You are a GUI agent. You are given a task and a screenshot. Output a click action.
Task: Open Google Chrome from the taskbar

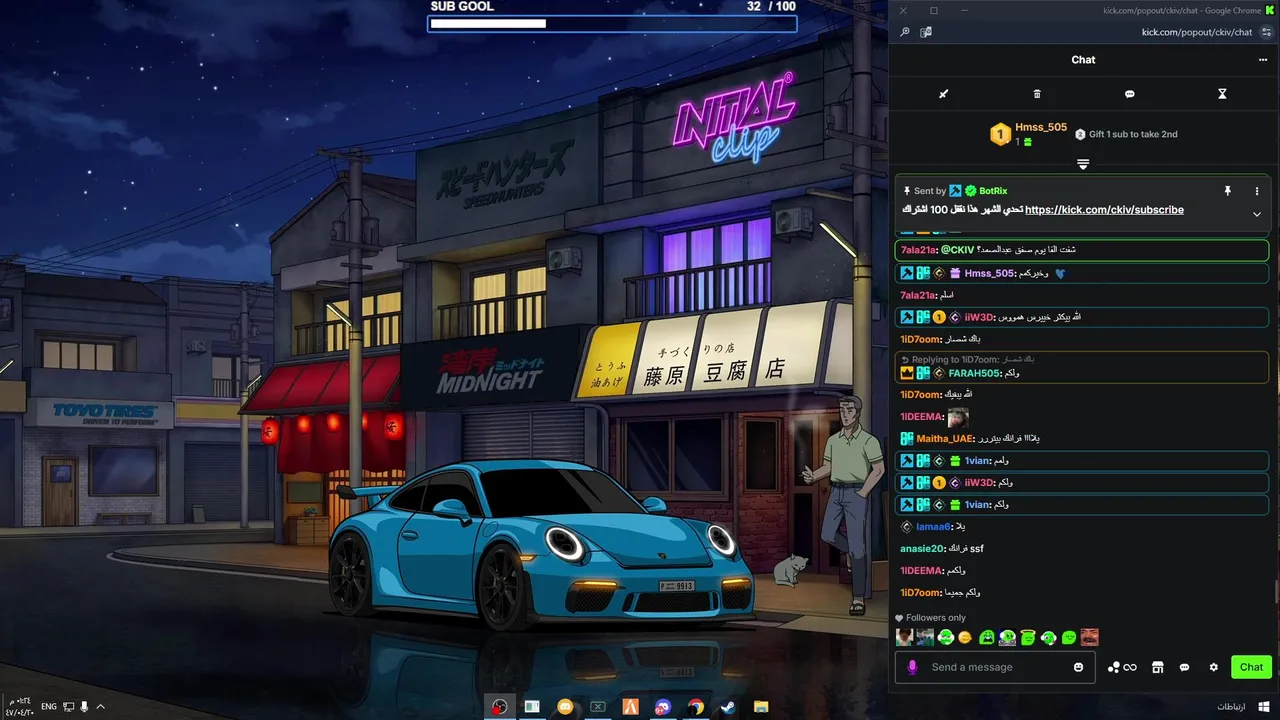(696, 707)
